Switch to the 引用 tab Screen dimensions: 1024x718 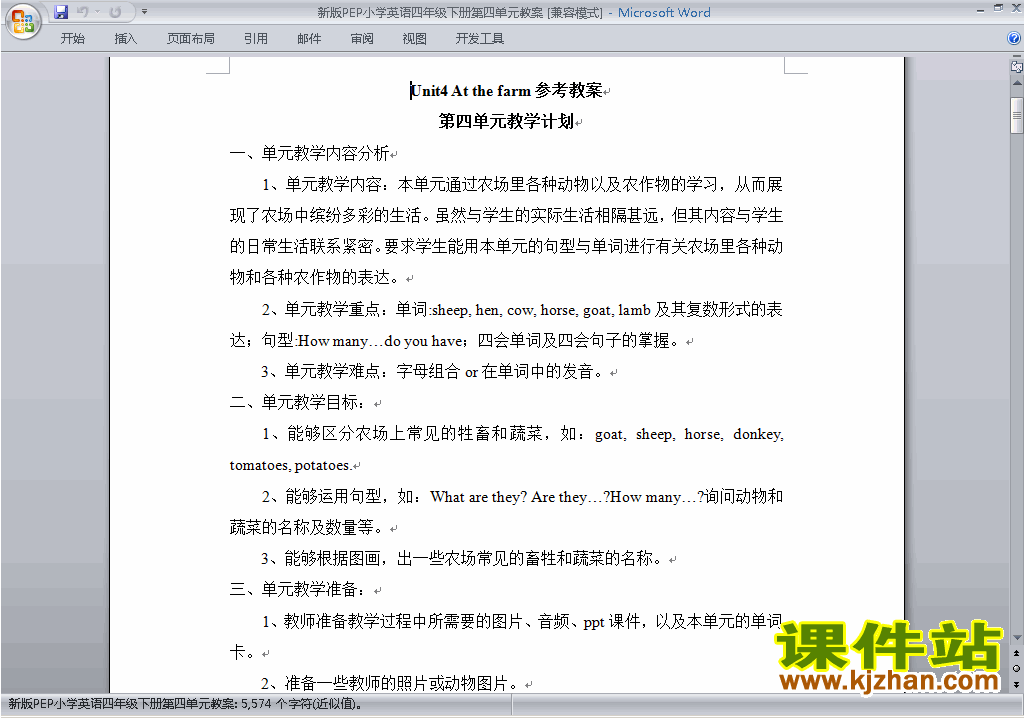pos(256,39)
